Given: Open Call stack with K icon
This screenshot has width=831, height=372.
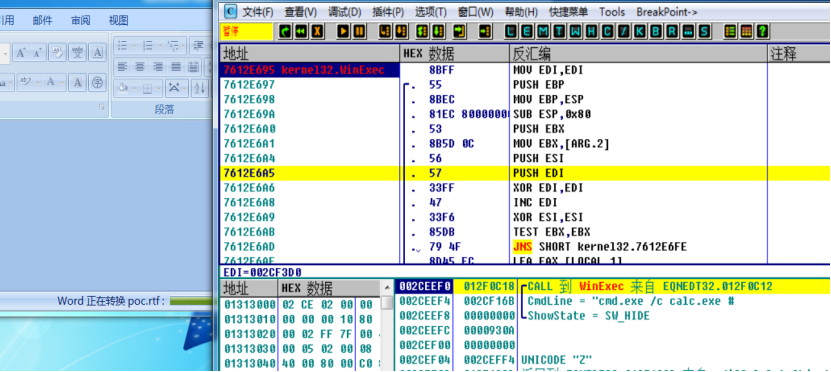Looking at the screenshot, I should point(640,32).
